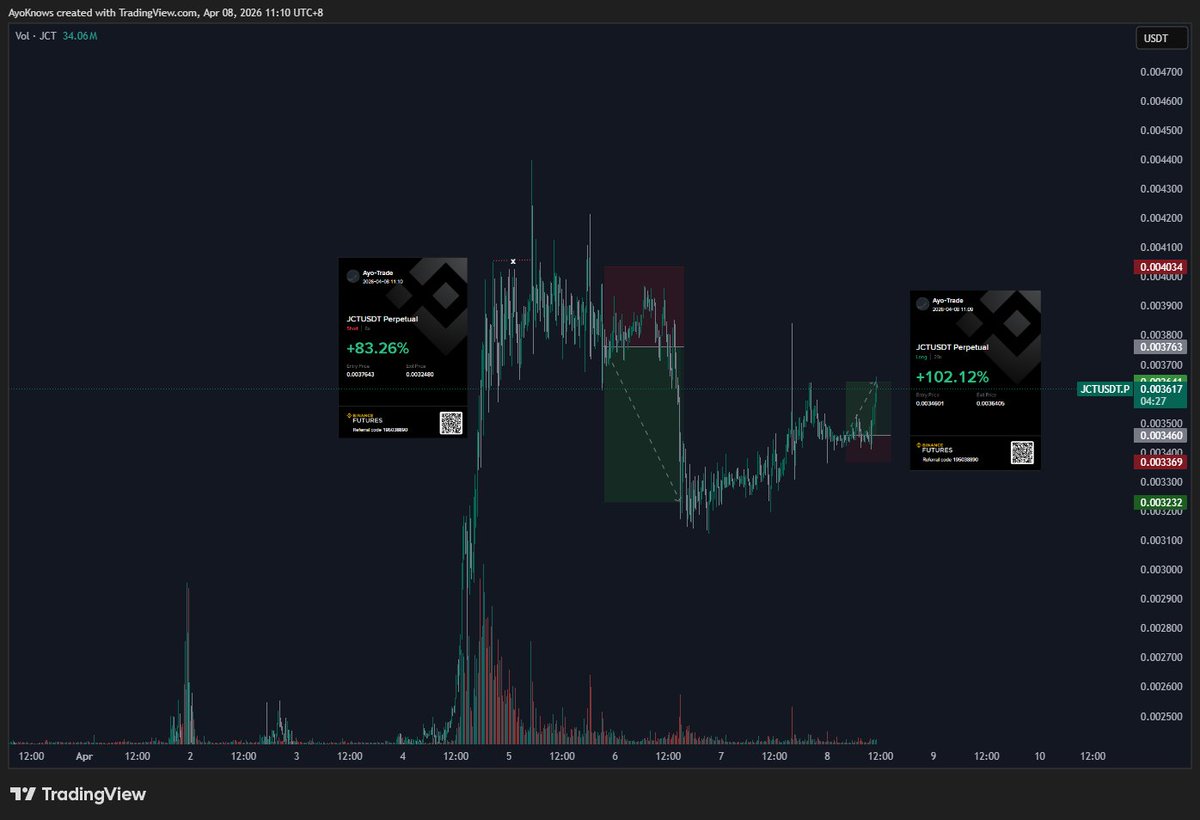Click the 0.004700 price scale value
Screen dimensions: 1200x820
pyautogui.click(x=1160, y=72)
